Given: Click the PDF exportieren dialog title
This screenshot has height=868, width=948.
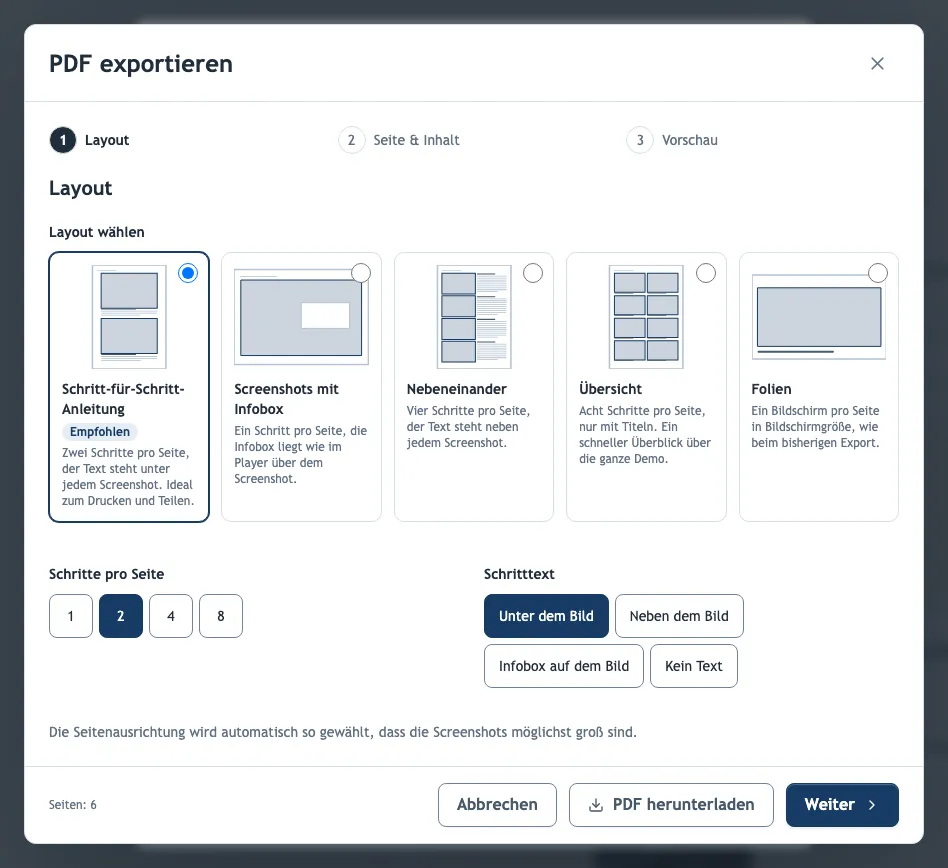Looking at the screenshot, I should tap(141, 64).
